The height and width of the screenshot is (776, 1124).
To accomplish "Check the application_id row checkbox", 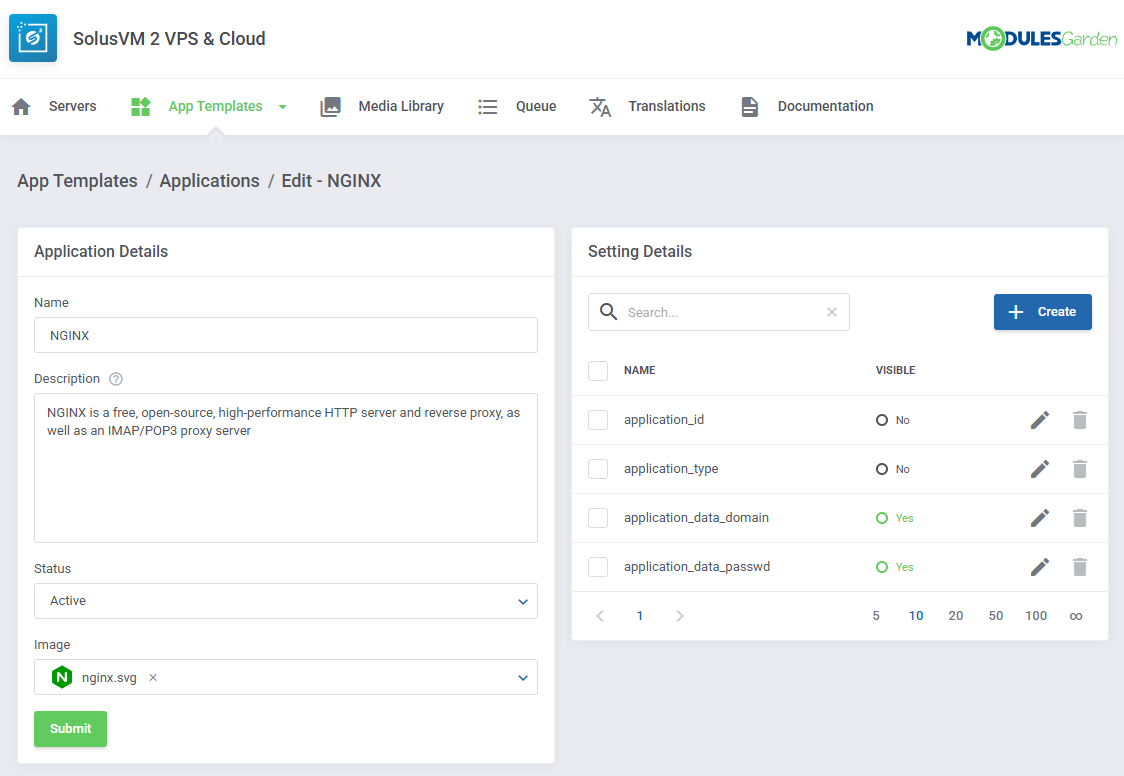I will [598, 420].
